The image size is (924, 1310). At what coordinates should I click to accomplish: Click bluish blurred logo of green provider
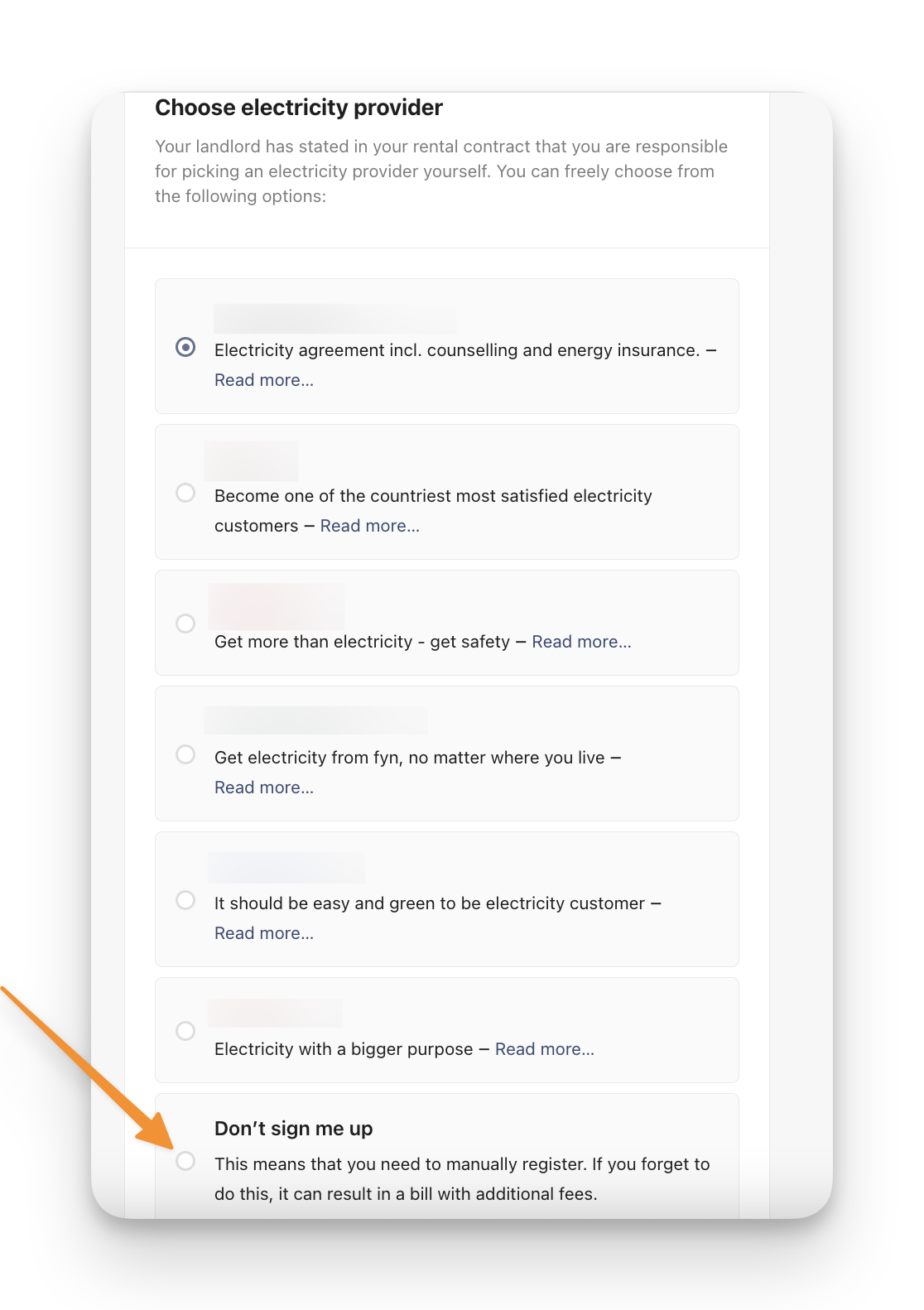tap(286, 867)
